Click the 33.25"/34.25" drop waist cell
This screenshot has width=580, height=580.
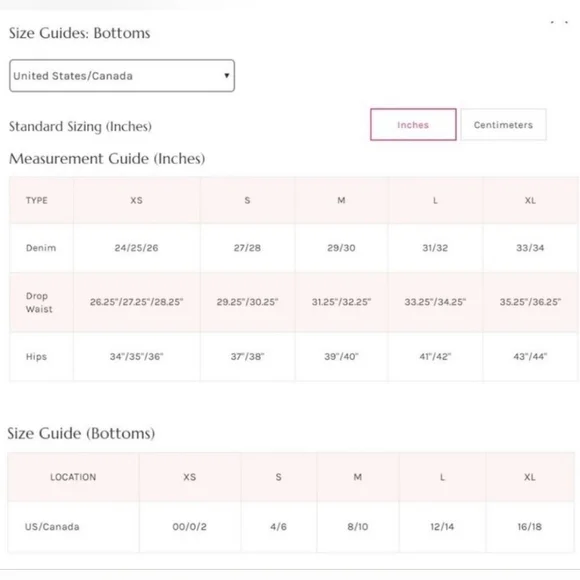[435, 302]
